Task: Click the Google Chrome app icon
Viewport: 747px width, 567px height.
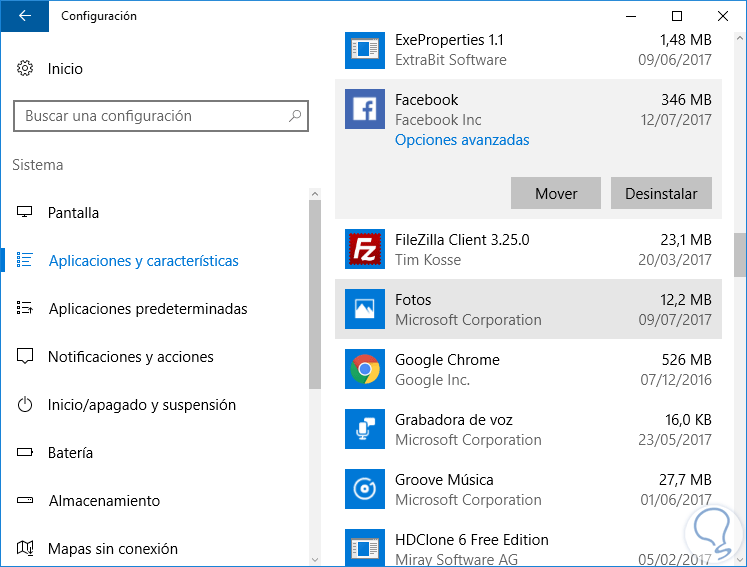Action: [364, 369]
